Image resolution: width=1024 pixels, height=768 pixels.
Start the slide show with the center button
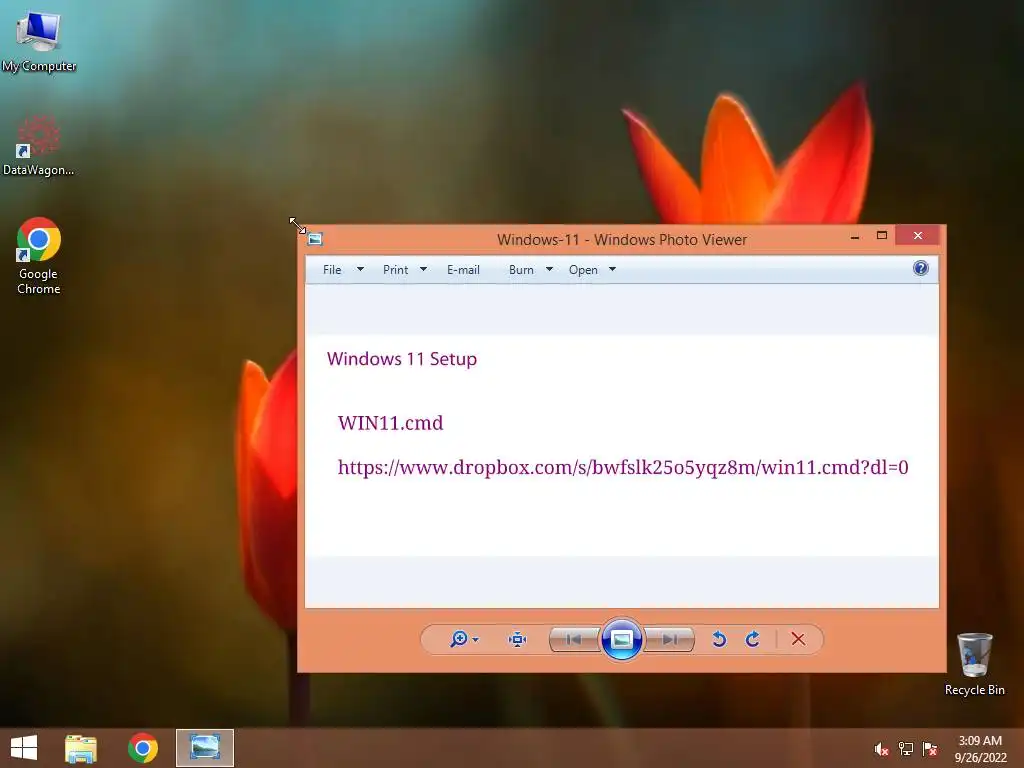pos(621,639)
